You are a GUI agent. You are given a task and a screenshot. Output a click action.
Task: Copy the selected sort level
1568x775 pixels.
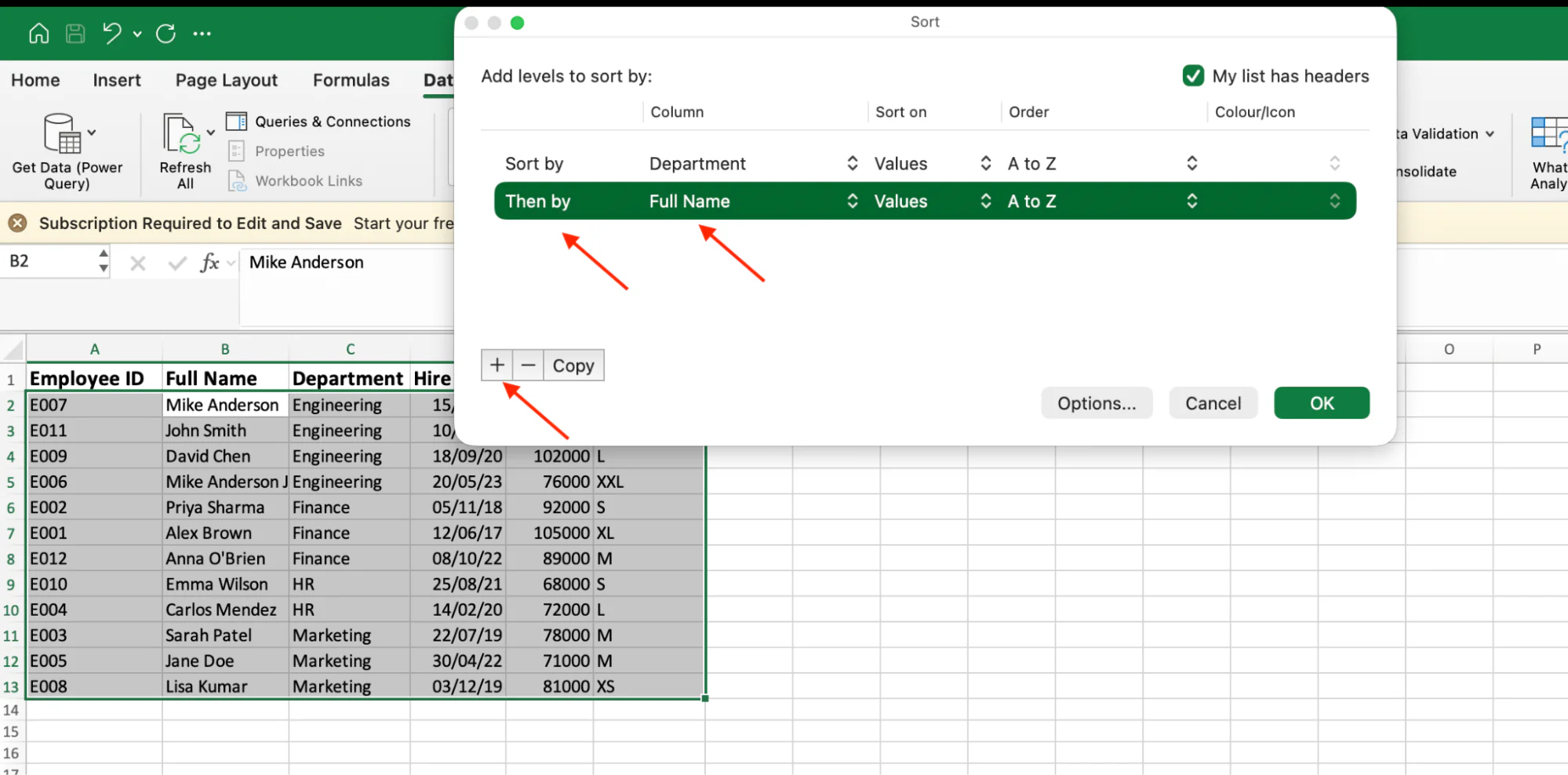573,366
